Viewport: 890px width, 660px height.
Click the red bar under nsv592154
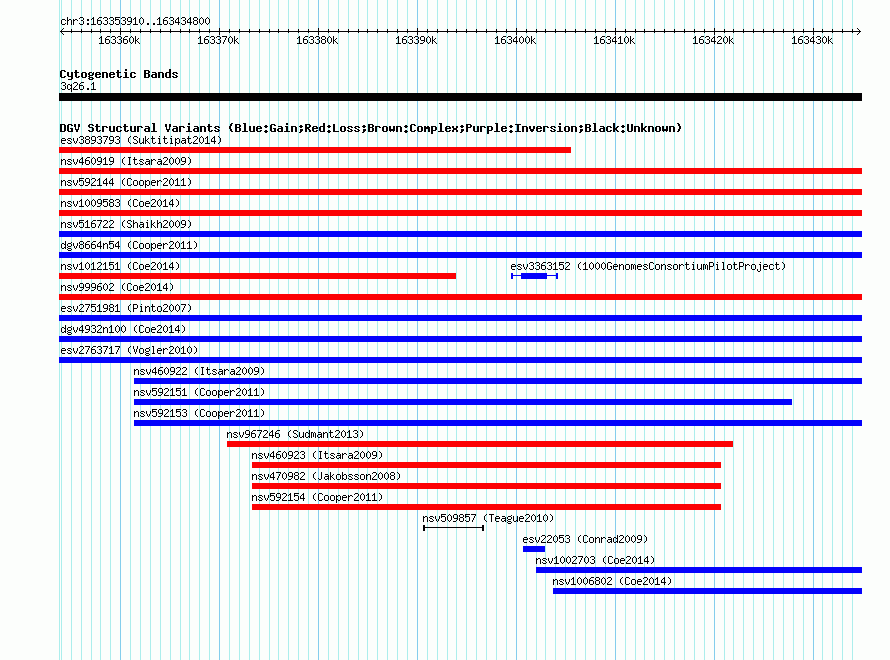(486, 507)
